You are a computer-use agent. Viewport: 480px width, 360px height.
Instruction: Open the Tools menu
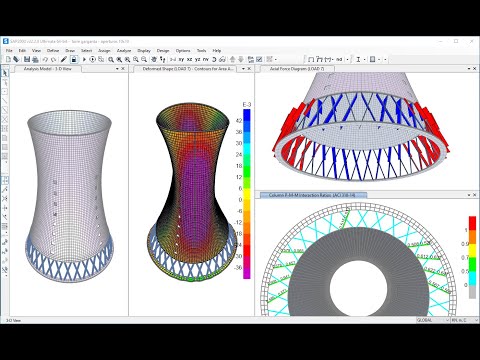point(201,51)
